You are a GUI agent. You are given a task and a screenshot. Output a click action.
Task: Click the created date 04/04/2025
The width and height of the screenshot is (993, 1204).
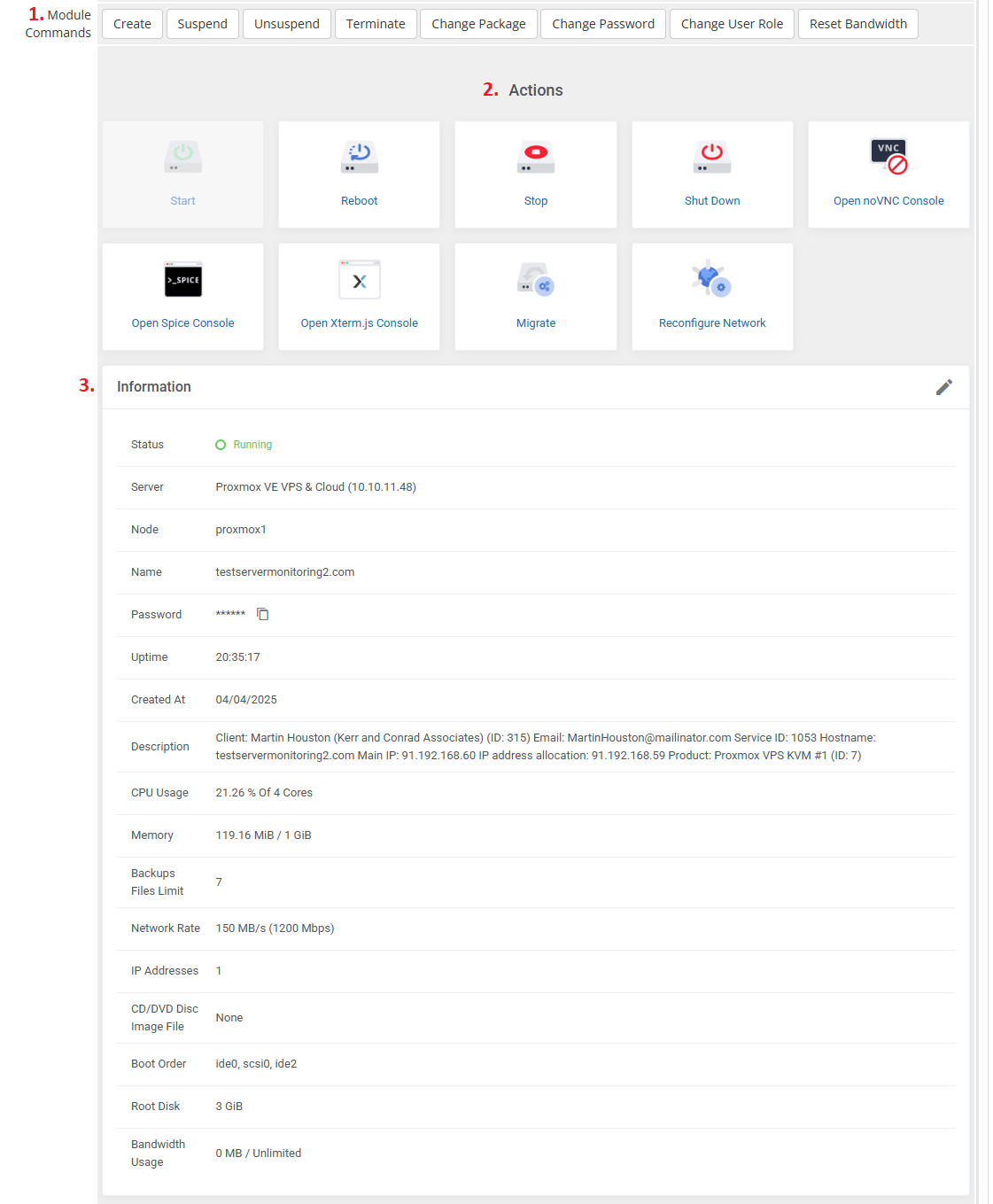246,700
